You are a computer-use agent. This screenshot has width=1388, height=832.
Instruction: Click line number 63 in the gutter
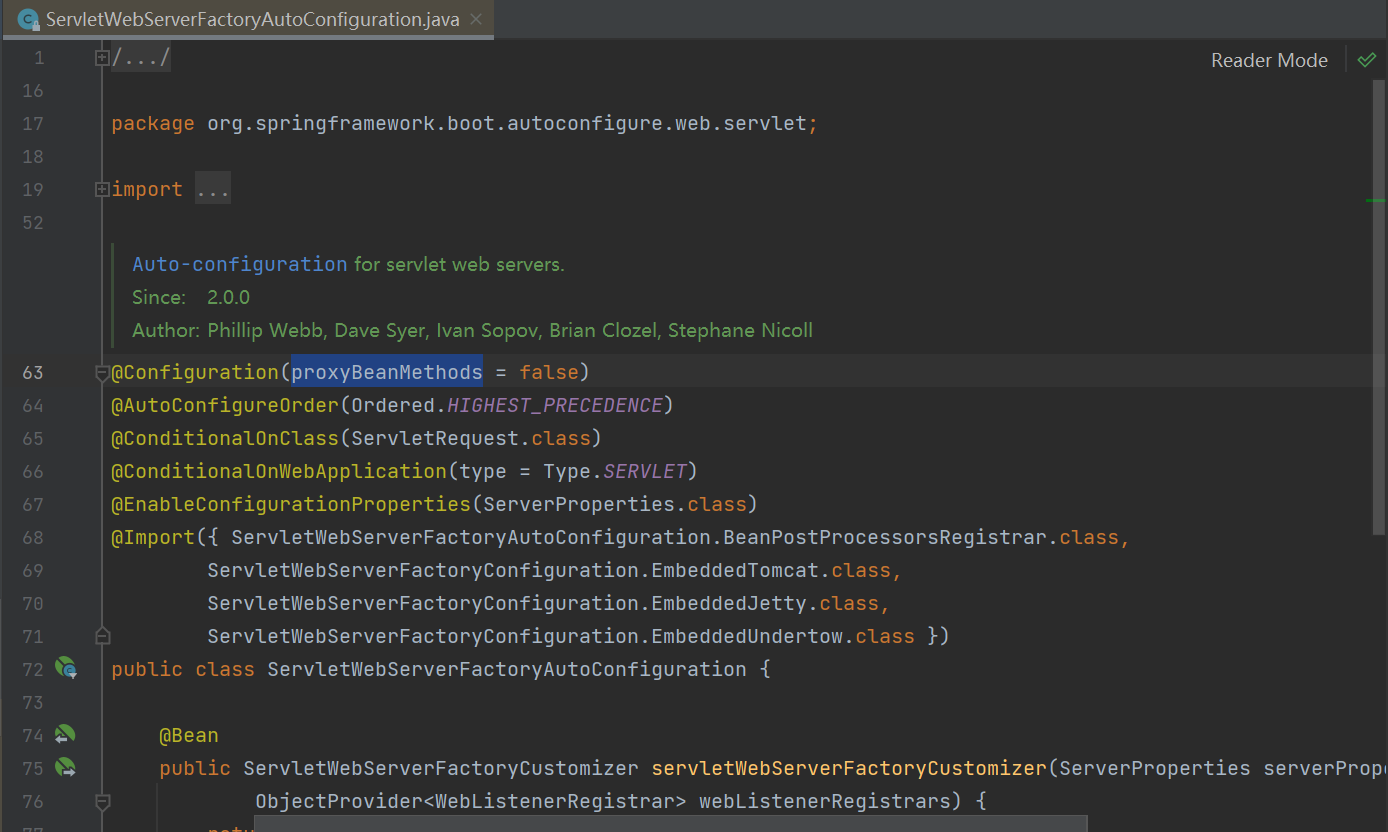pos(33,372)
